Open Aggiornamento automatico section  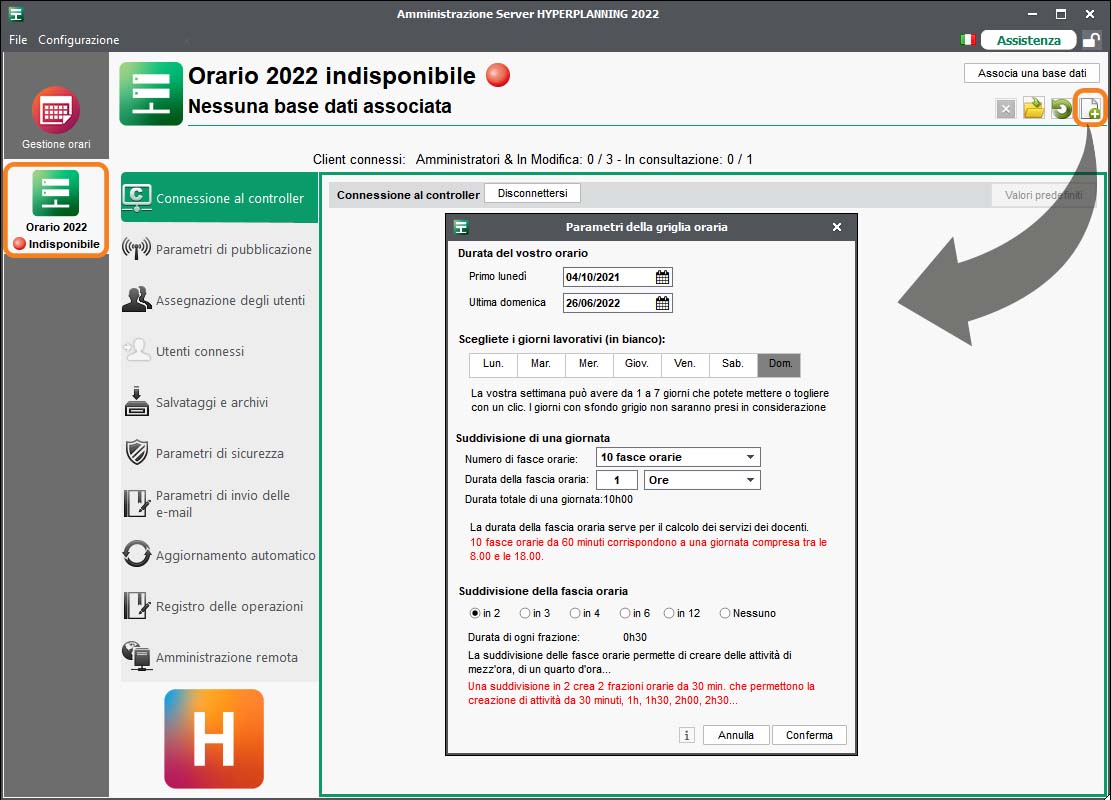pyautogui.click(x=219, y=555)
